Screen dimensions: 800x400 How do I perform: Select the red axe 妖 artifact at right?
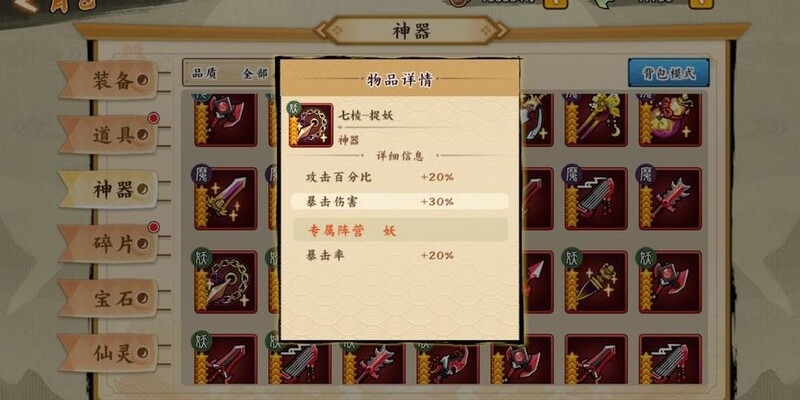tap(670, 281)
